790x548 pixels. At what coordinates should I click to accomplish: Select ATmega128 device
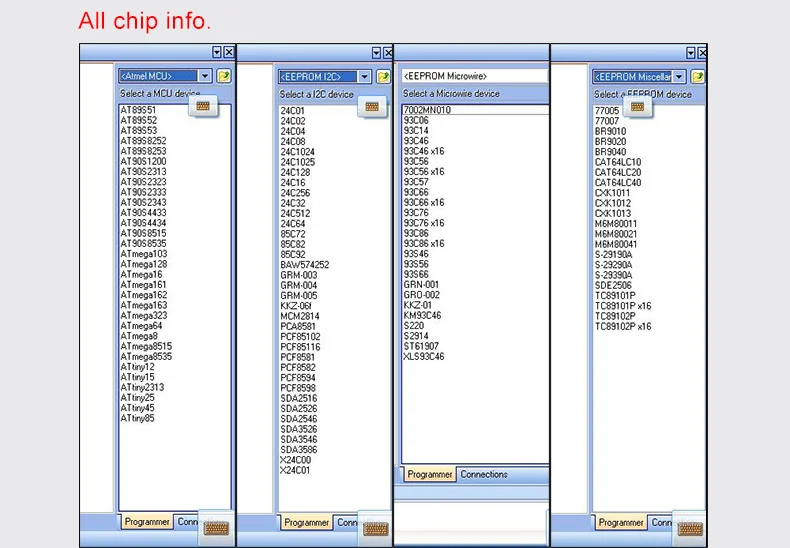click(x=144, y=264)
